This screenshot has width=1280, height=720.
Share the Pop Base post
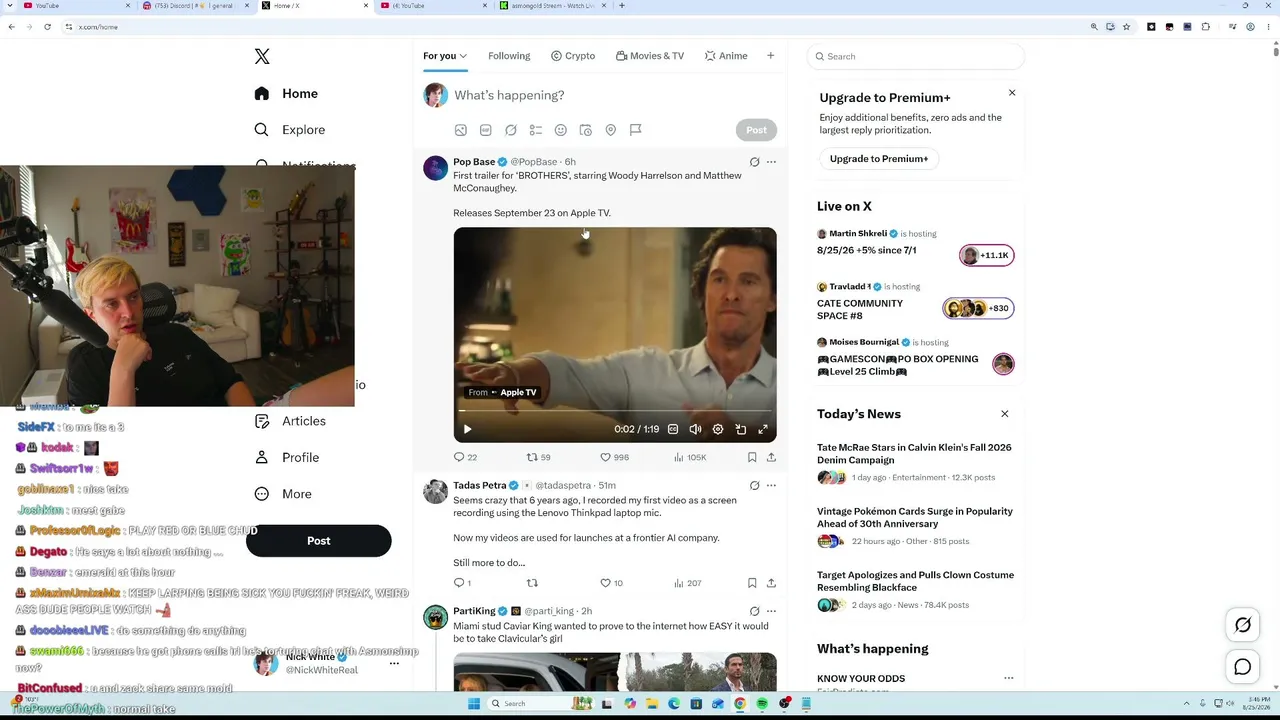(x=771, y=457)
